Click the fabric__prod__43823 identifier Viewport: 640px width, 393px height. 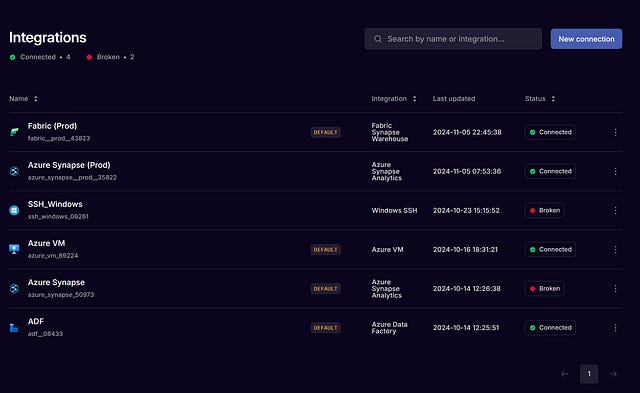click(x=59, y=138)
